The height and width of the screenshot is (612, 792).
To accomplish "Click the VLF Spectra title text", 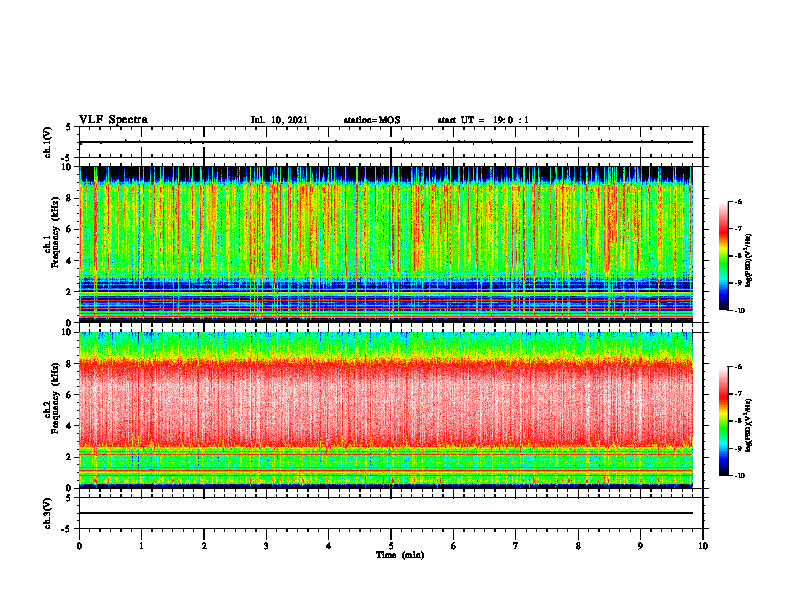I will [x=113, y=120].
